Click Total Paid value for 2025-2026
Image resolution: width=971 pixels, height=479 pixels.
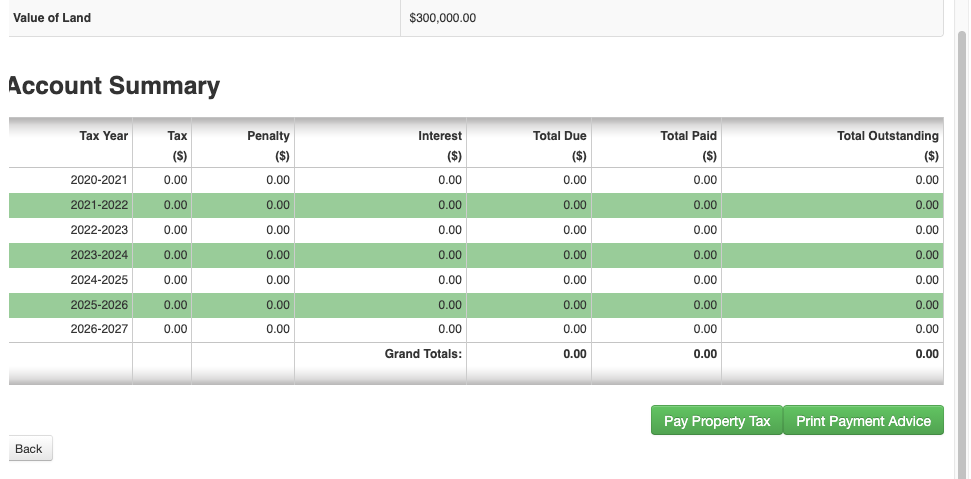point(705,304)
